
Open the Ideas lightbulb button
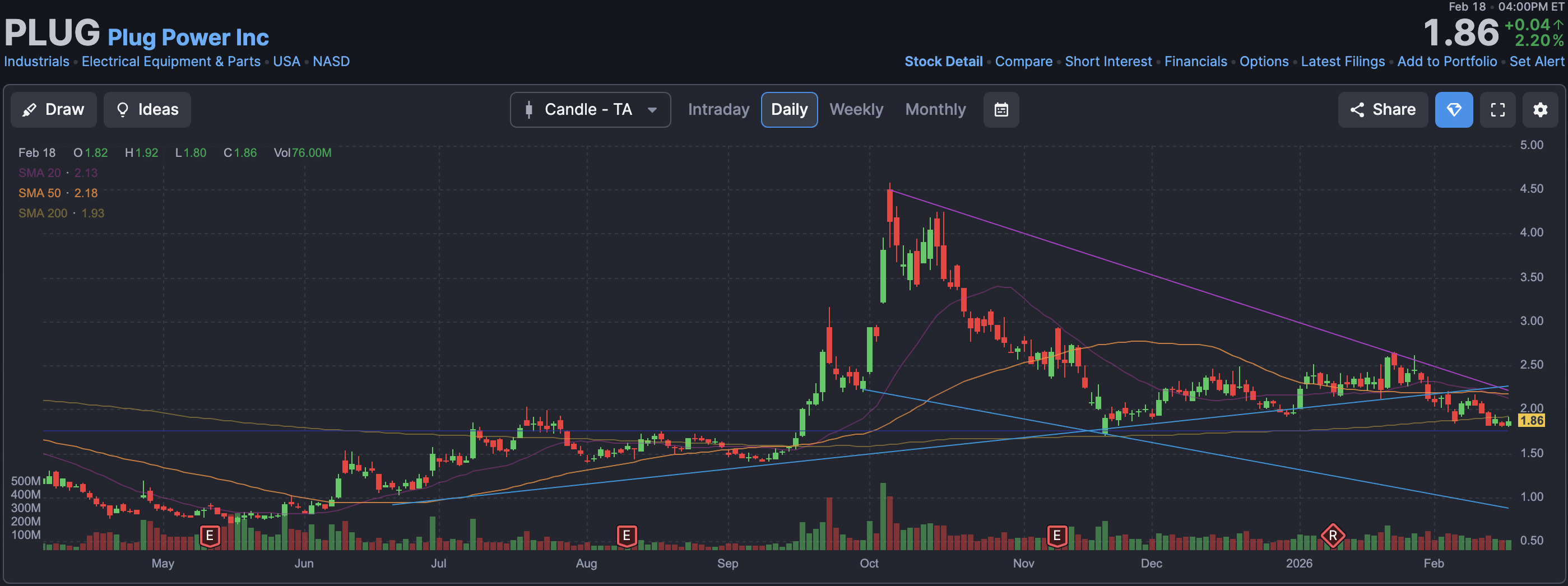pyautogui.click(x=147, y=110)
